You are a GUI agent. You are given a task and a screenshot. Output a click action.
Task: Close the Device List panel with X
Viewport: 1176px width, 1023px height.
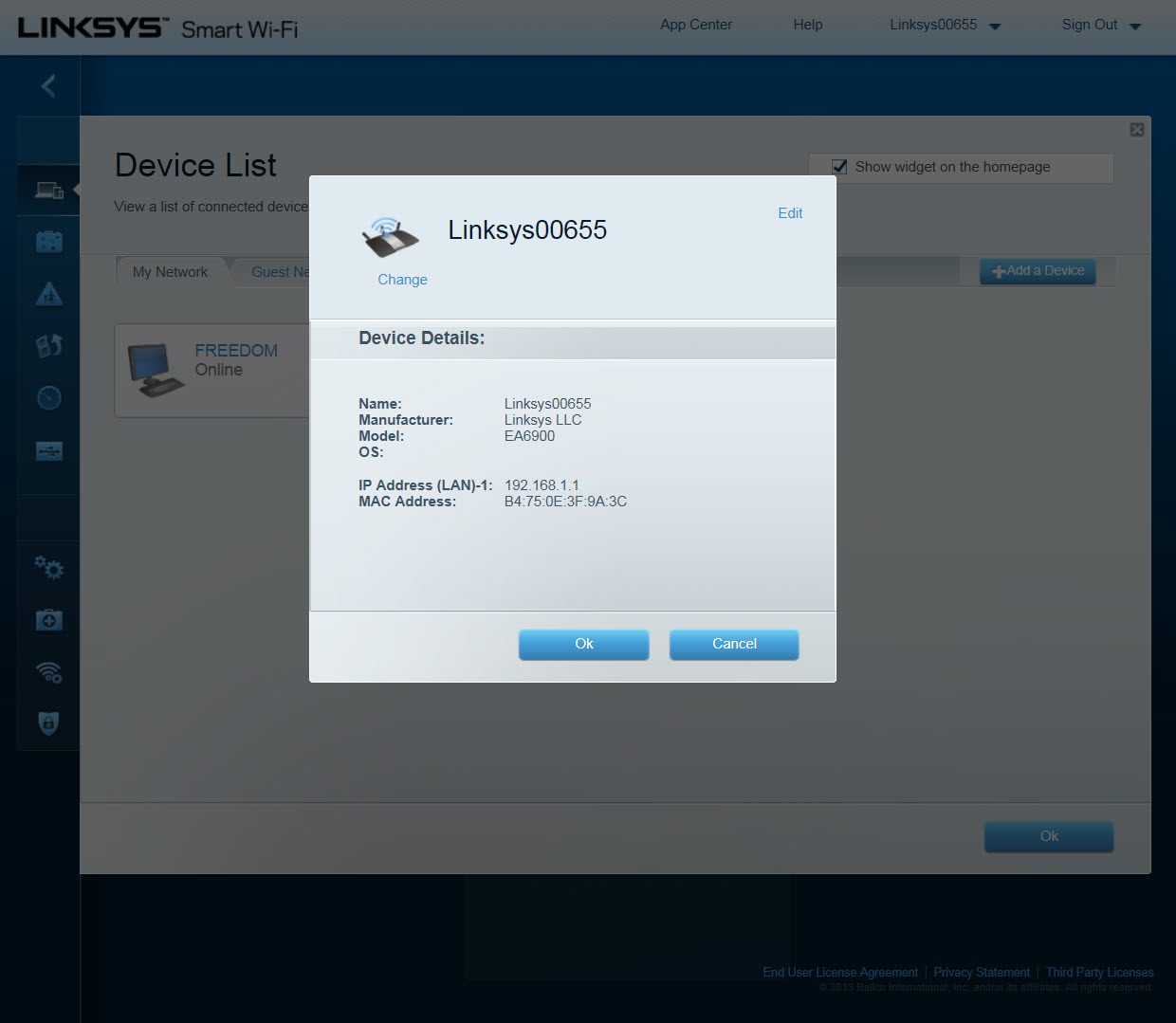(1137, 130)
